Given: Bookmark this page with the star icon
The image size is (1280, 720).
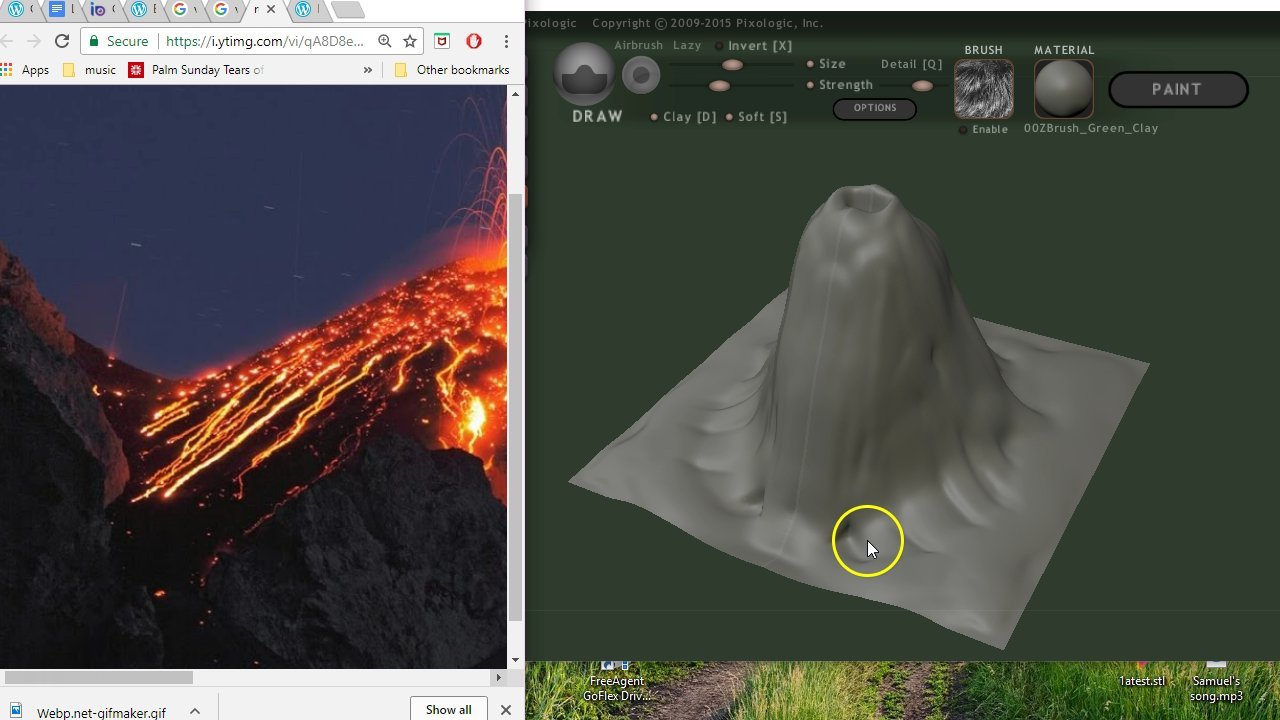Looking at the screenshot, I should [x=411, y=42].
